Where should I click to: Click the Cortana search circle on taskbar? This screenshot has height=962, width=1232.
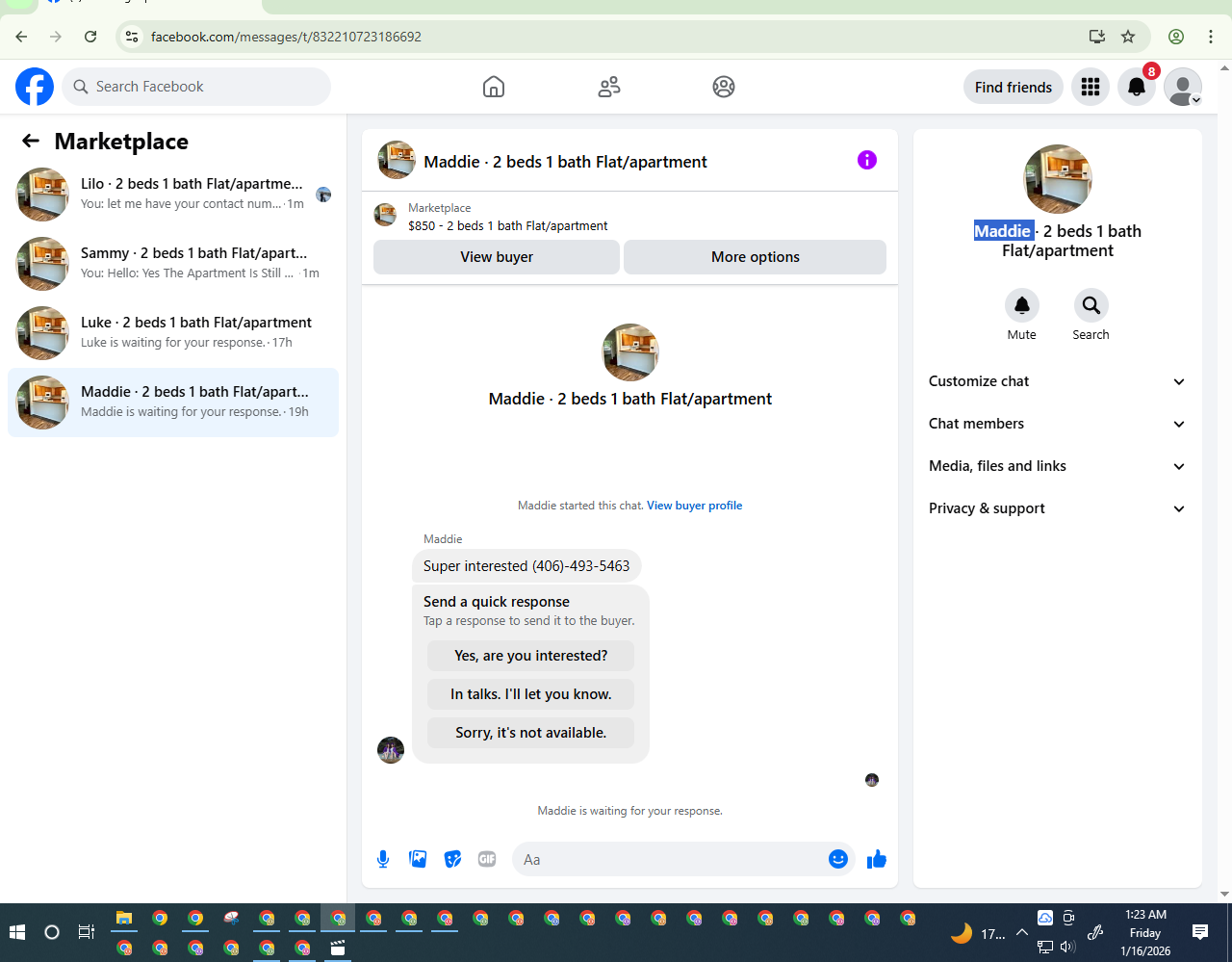(x=52, y=932)
